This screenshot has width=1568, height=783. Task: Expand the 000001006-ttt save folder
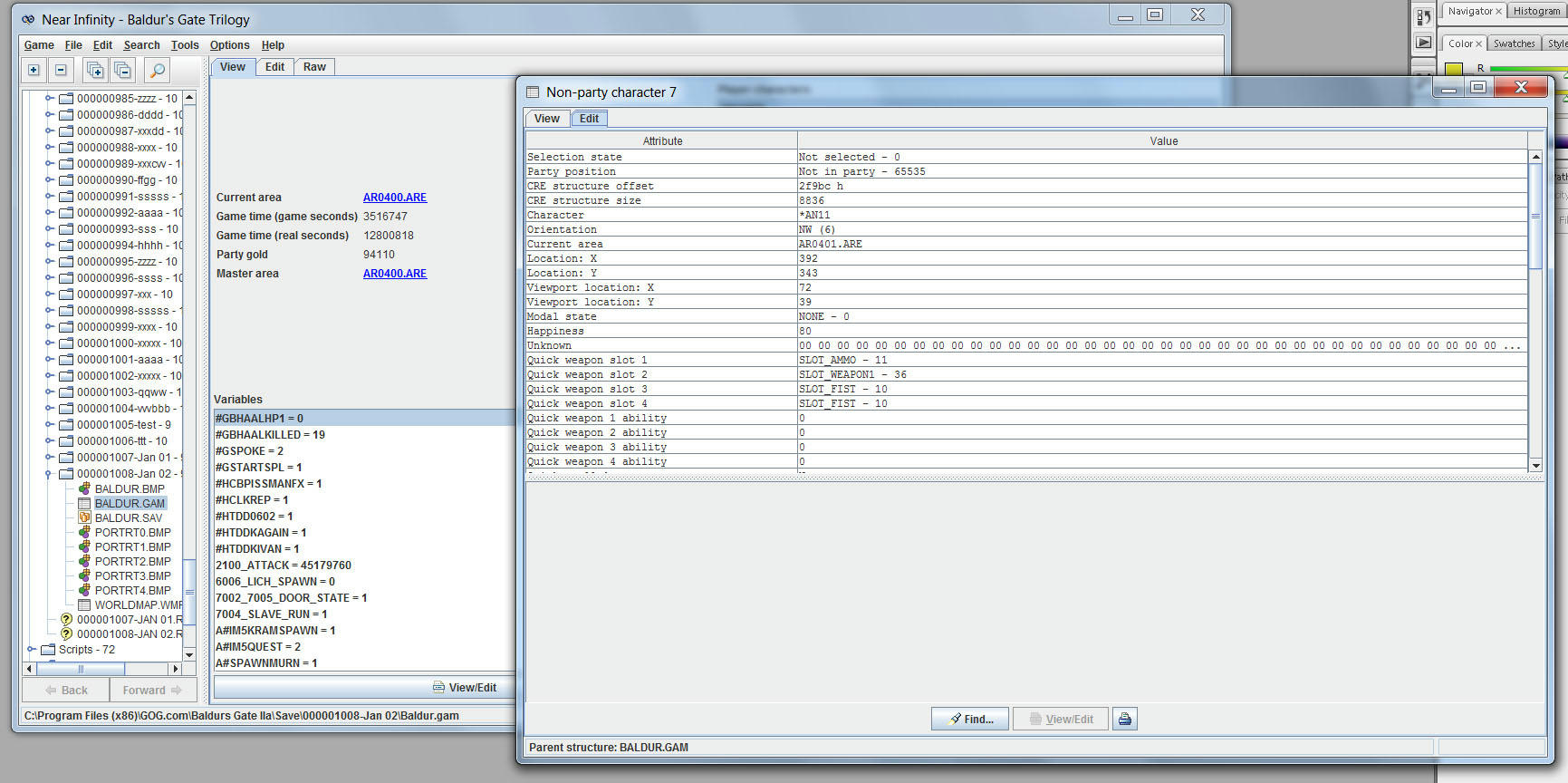pos(49,441)
